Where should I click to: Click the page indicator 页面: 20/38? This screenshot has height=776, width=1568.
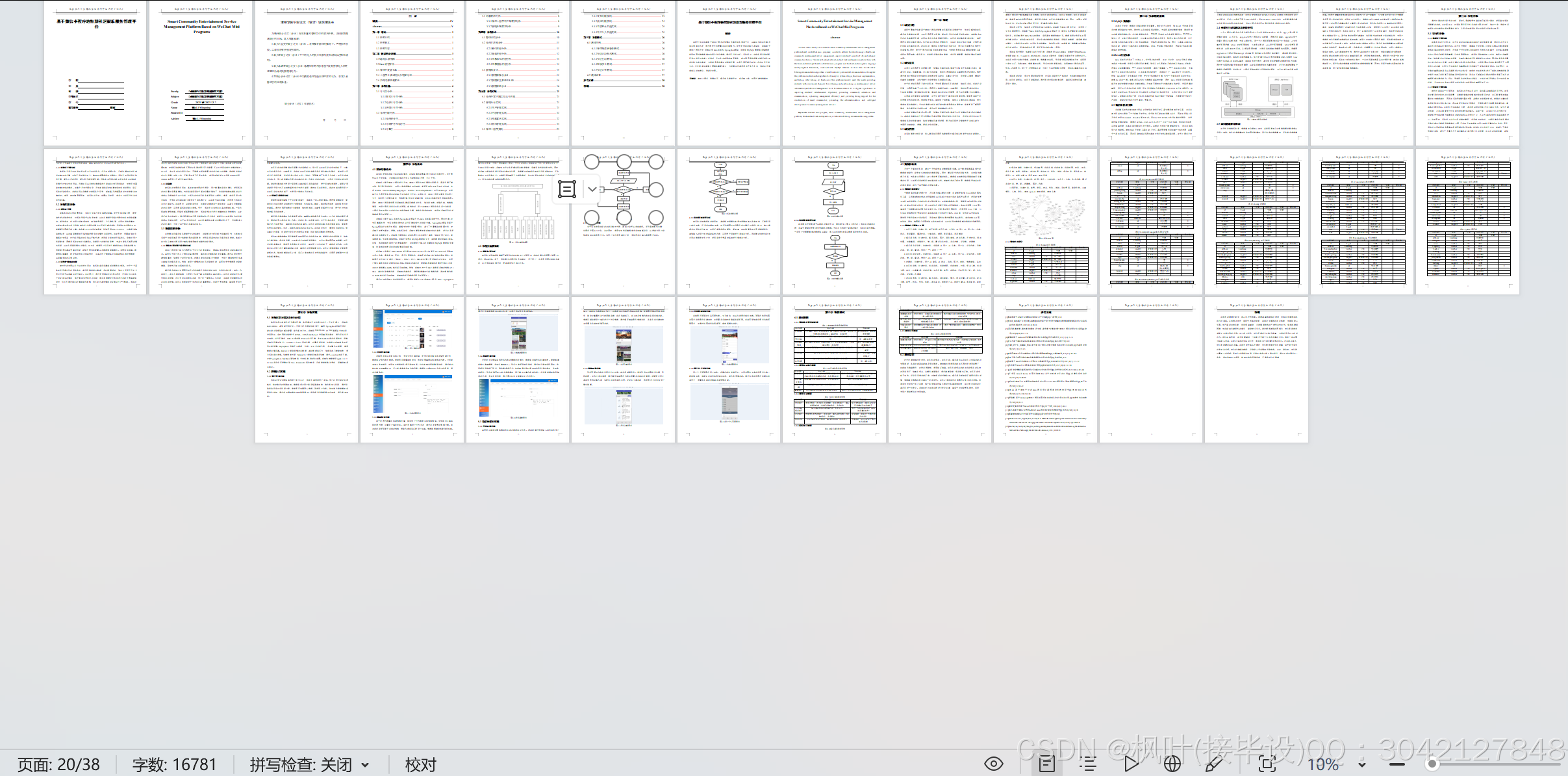[58, 764]
